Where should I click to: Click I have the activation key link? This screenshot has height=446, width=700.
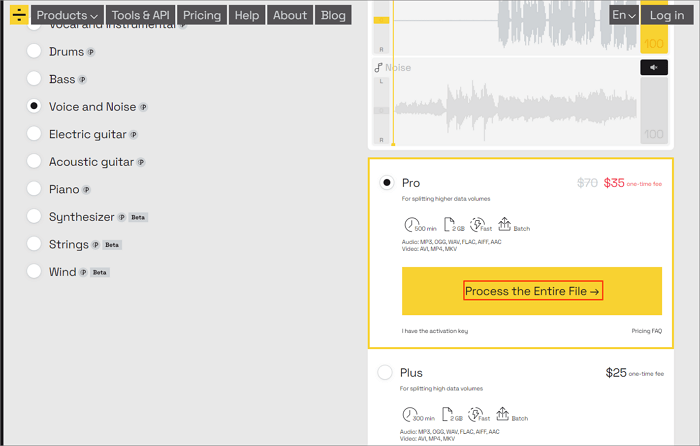(435, 331)
